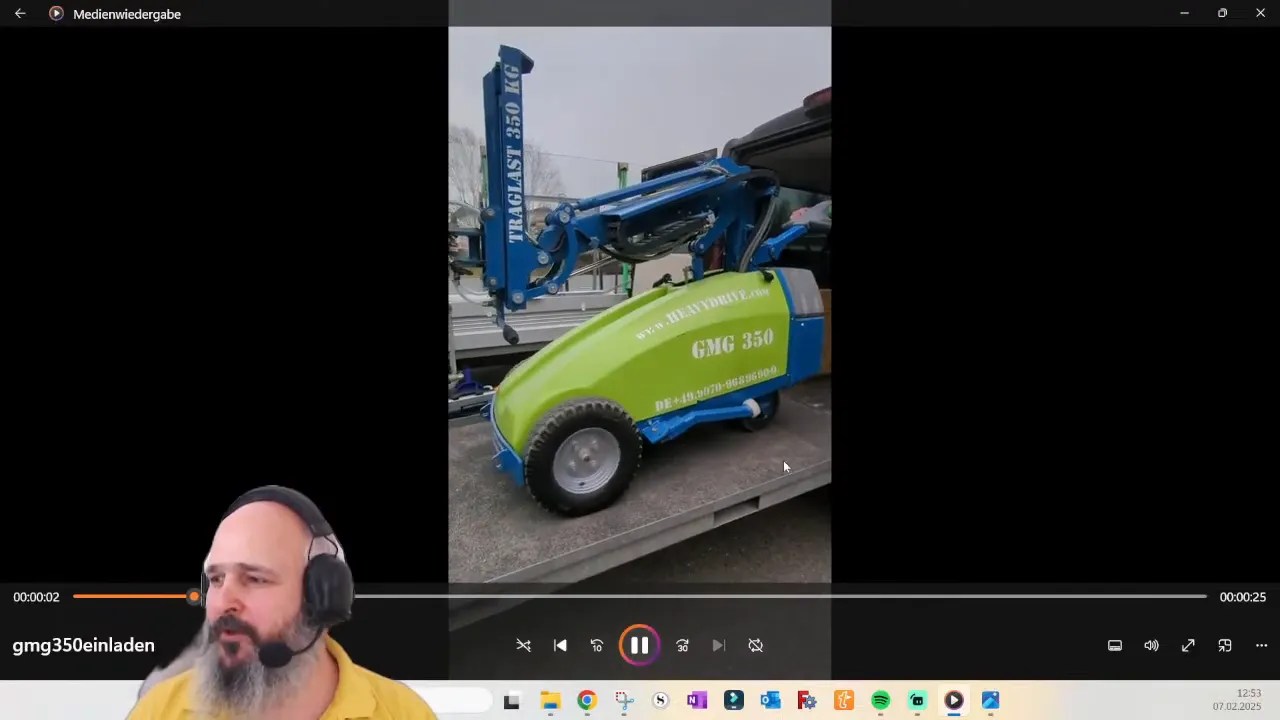Skip forward 30 seconds
The height and width of the screenshot is (720, 1280).
pyautogui.click(x=682, y=646)
